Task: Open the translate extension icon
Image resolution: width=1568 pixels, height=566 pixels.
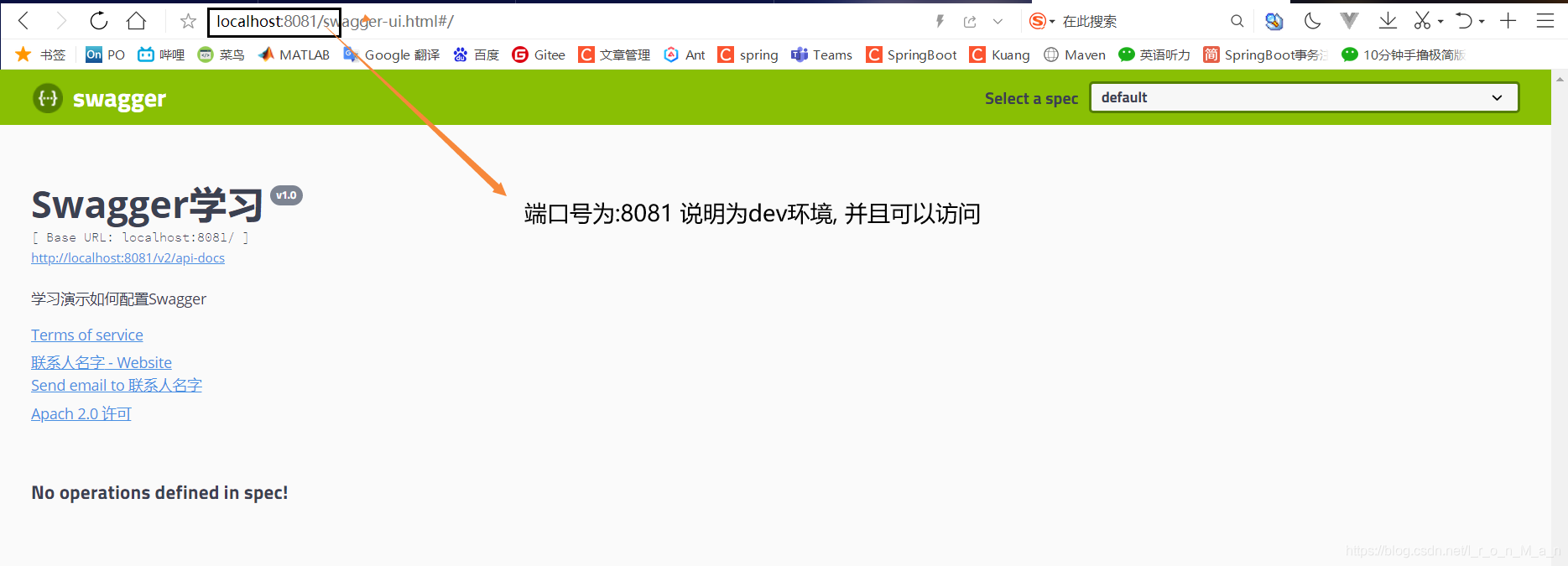Action: pos(1274,21)
